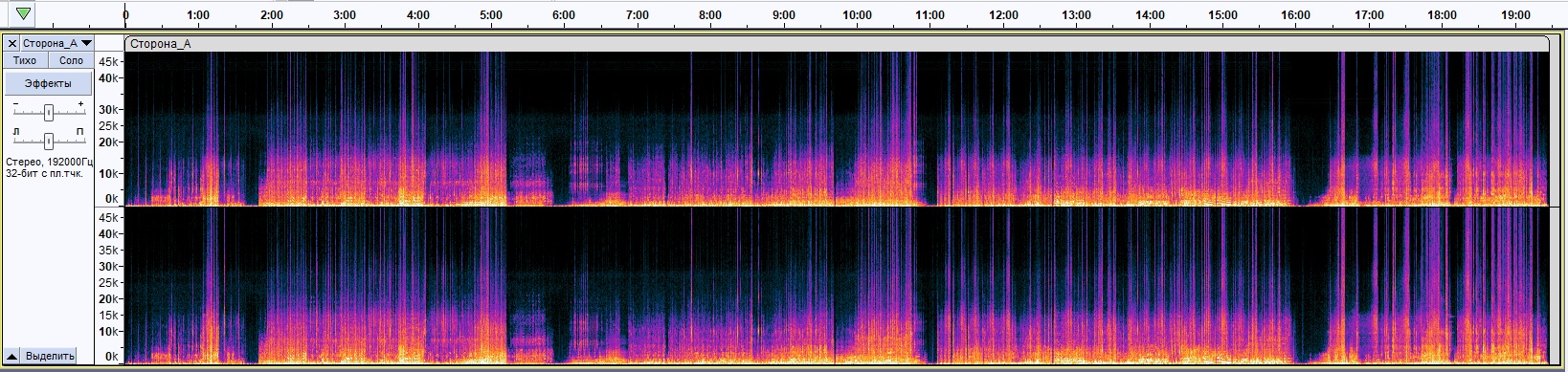Click the 5:00 mark on the time ruler
The height and width of the screenshot is (372, 1568).
pyautogui.click(x=491, y=15)
